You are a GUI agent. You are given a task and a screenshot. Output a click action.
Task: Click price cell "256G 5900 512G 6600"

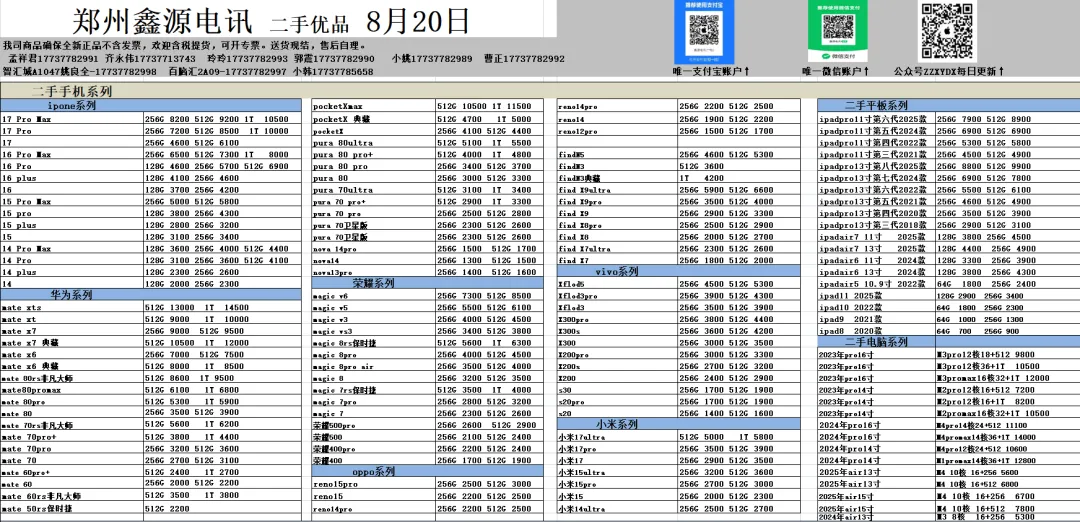(740, 189)
